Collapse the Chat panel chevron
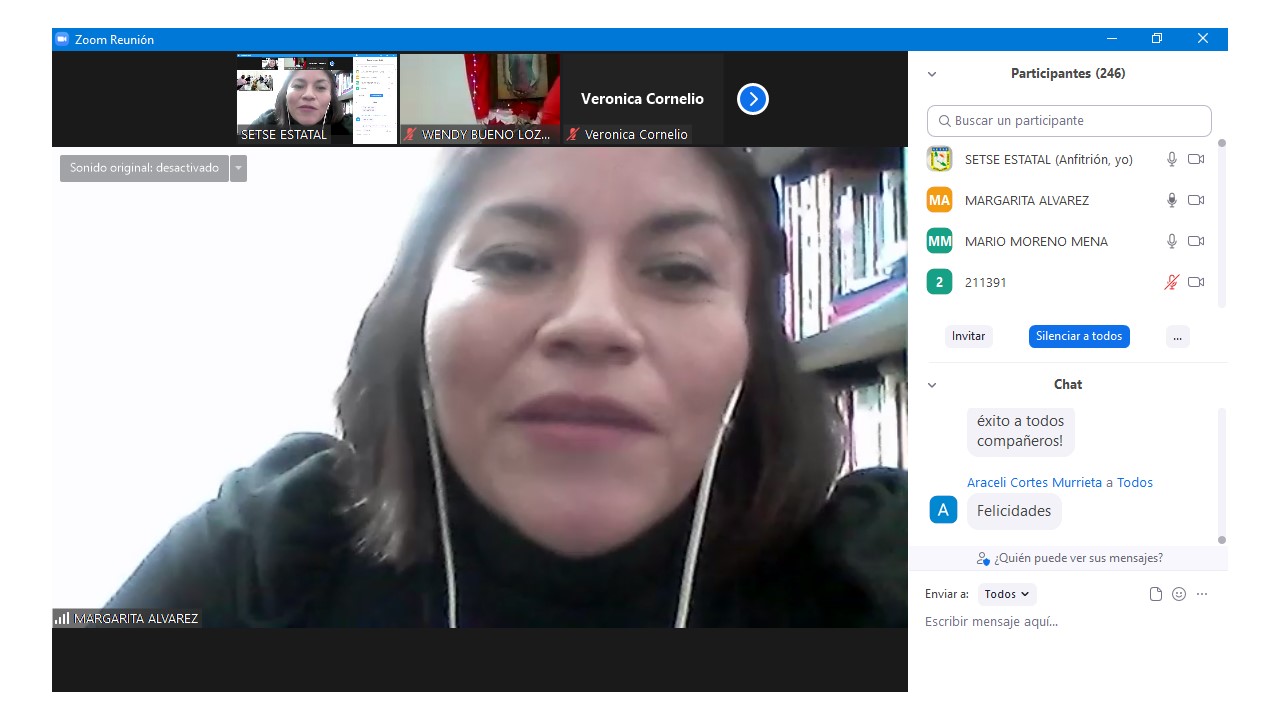Screen dimensions: 1280x720 coord(932,385)
